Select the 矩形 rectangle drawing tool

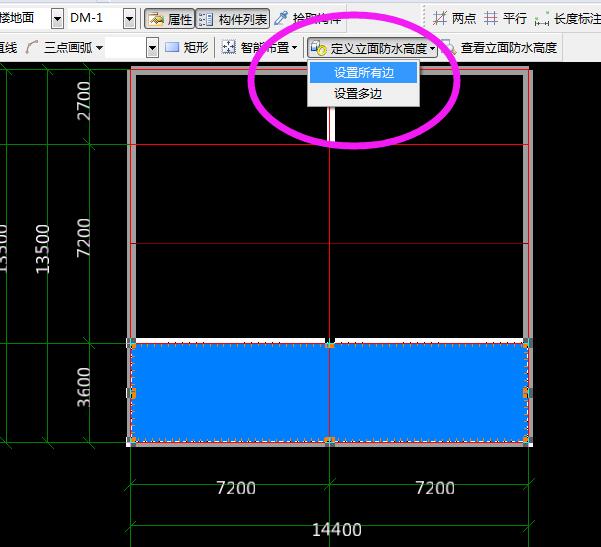[x=187, y=48]
